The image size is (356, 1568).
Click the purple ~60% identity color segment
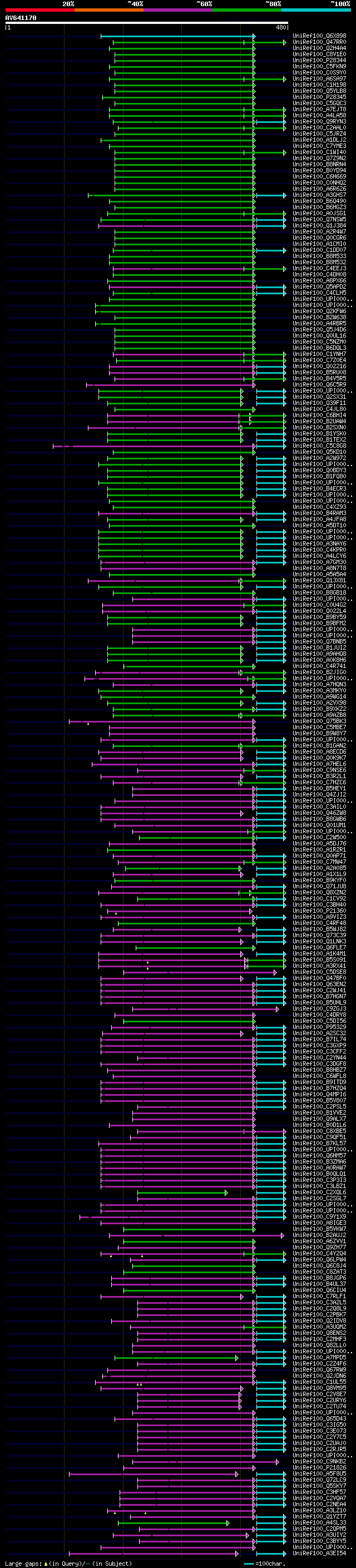click(x=179, y=10)
